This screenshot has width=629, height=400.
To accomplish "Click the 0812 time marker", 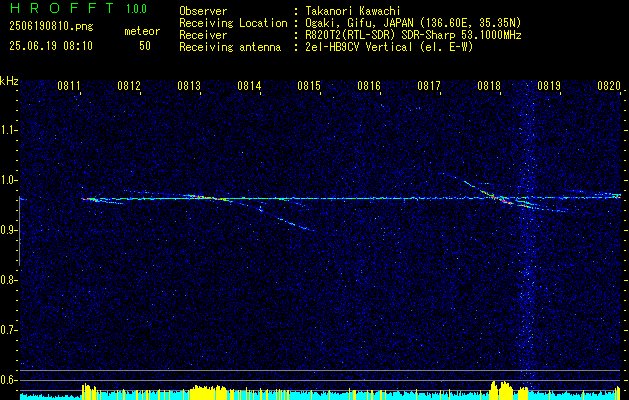I will pos(129,85).
